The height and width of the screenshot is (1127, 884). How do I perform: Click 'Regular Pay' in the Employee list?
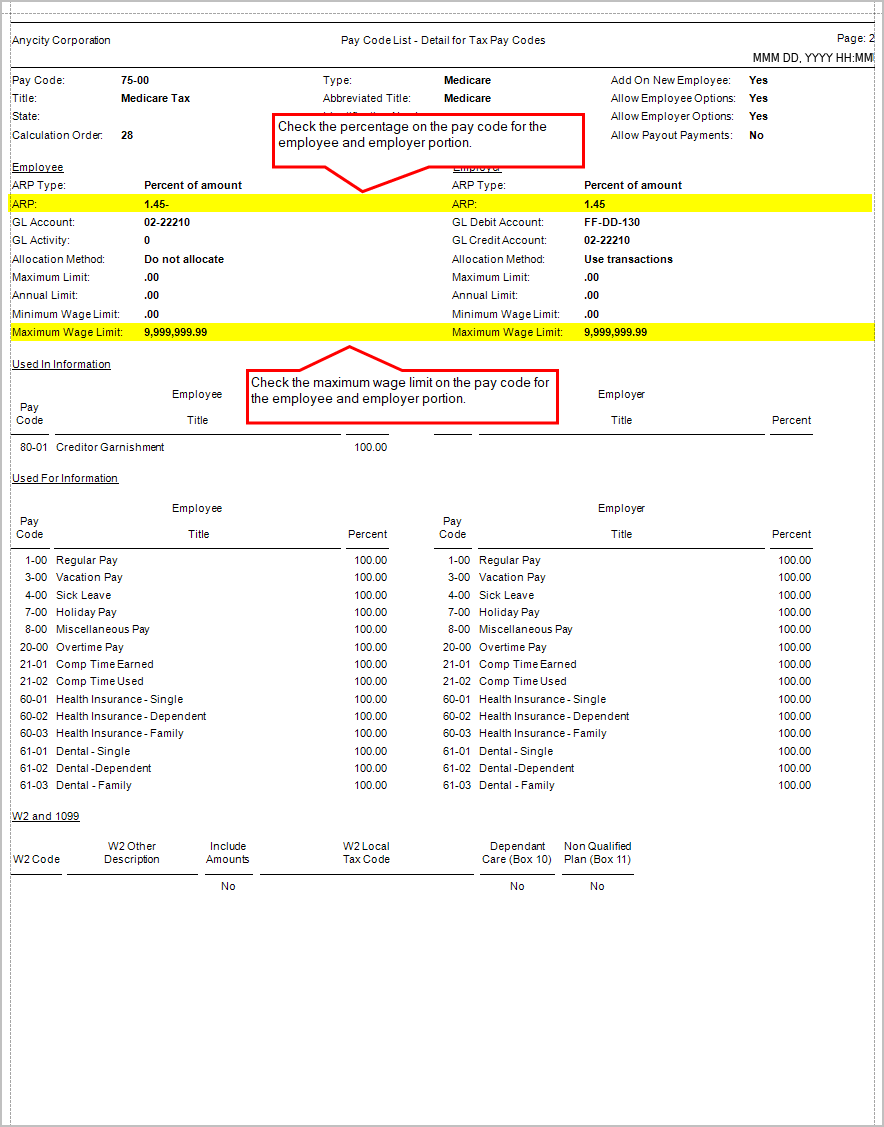pos(87,561)
